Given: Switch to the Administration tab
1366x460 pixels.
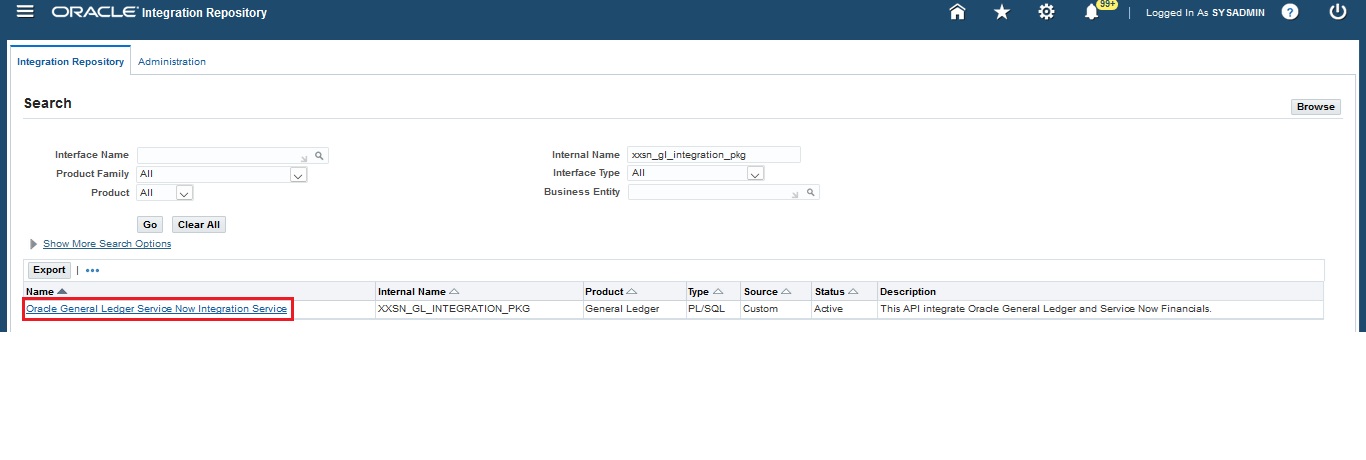Looking at the screenshot, I should [172, 62].
